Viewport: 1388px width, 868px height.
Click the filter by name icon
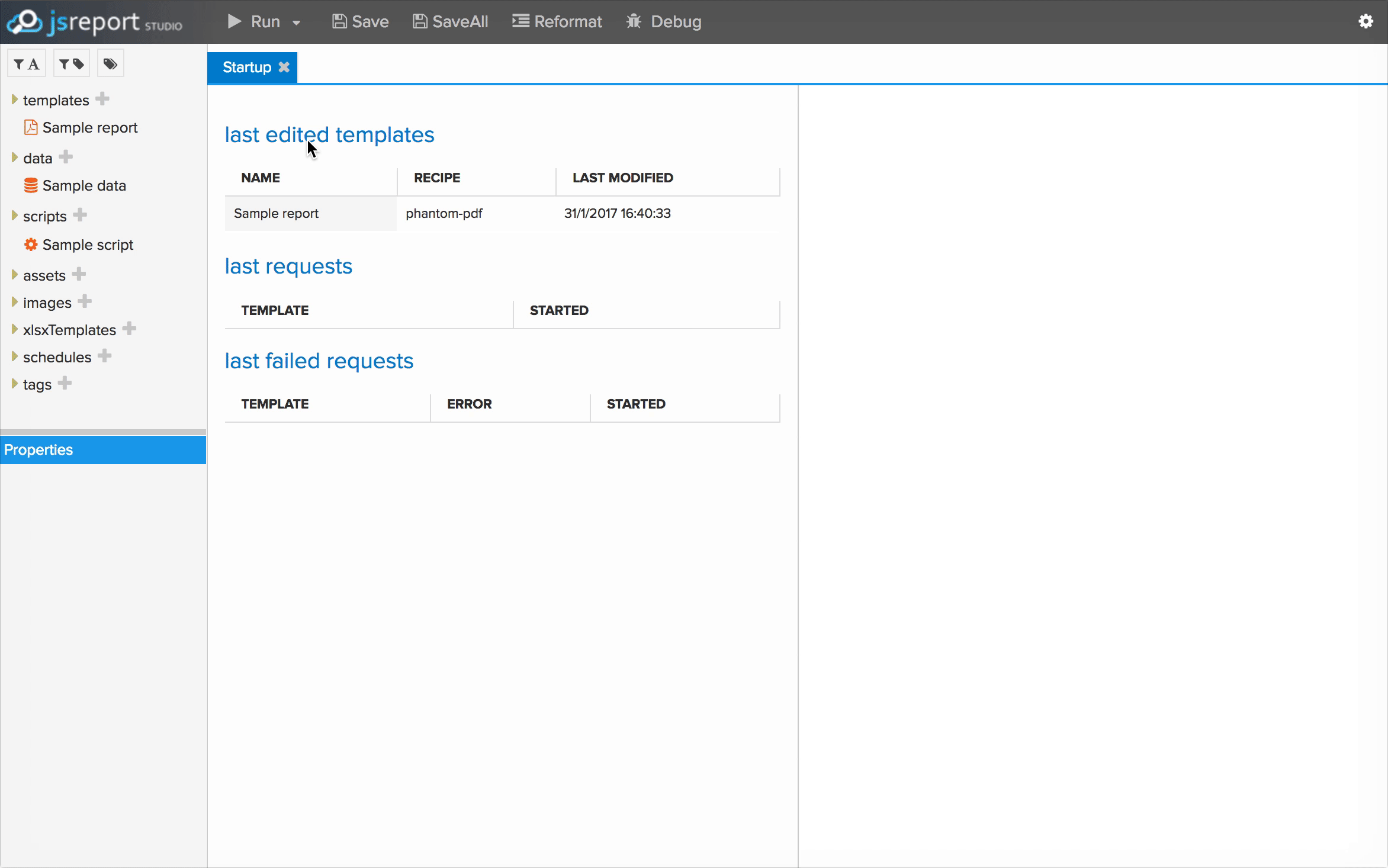tap(27, 64)
